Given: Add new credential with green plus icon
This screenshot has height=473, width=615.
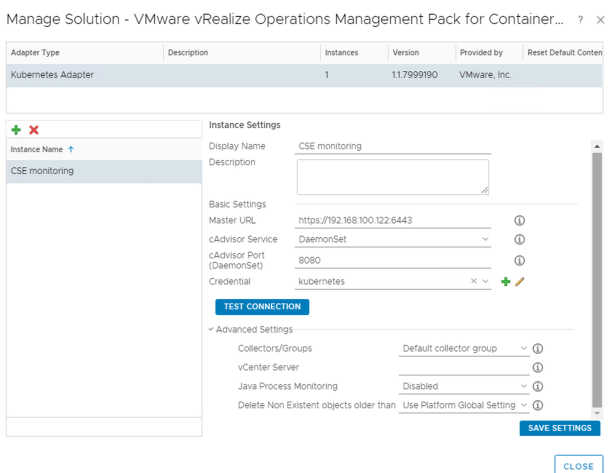Looking at the screenshot, I should pyautogui.click(x=506, y=282).
